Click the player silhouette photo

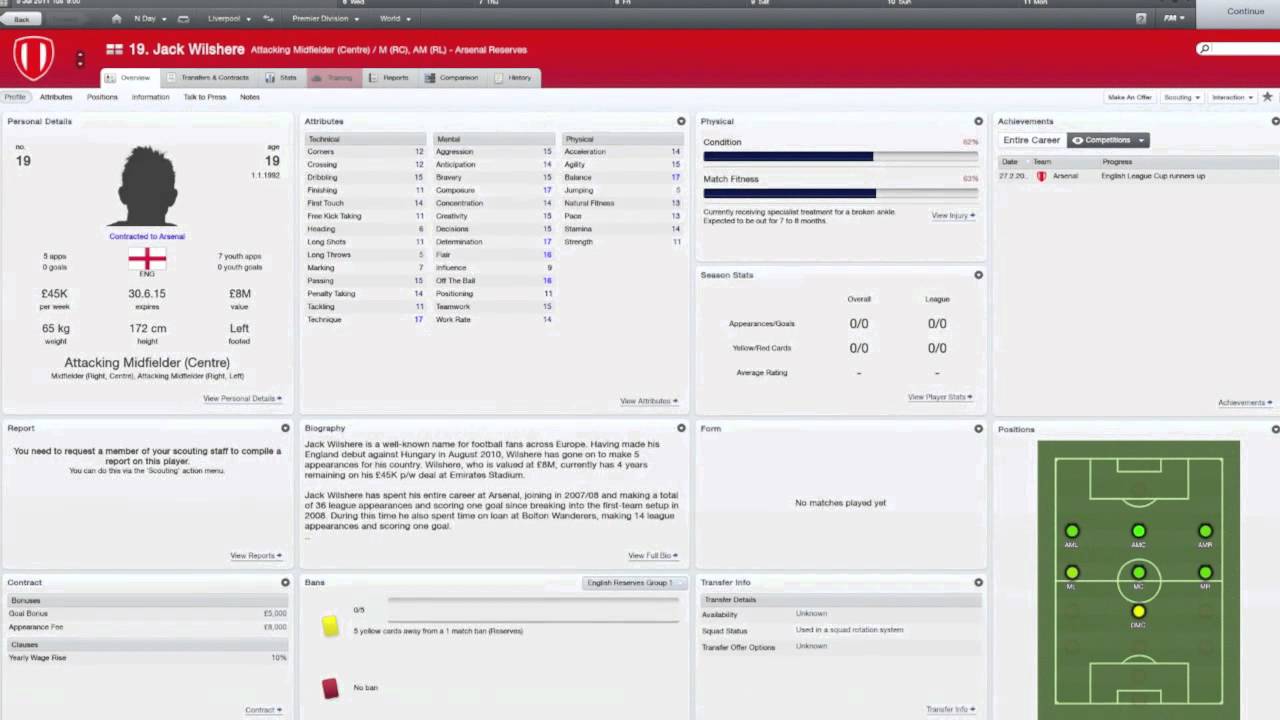coord(147,186)
